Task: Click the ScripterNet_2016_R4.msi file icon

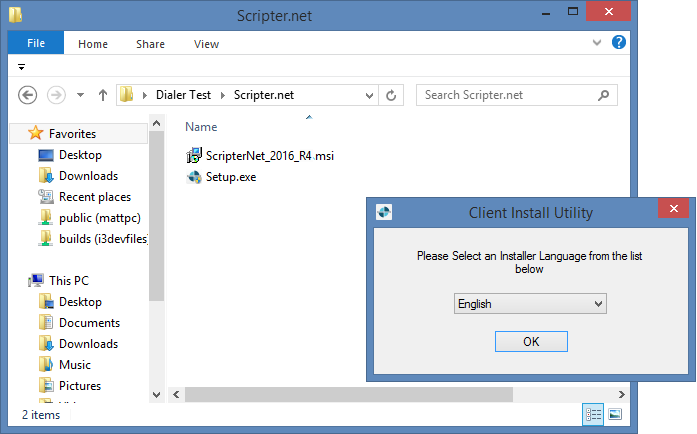Action: [x=195, y=156]
